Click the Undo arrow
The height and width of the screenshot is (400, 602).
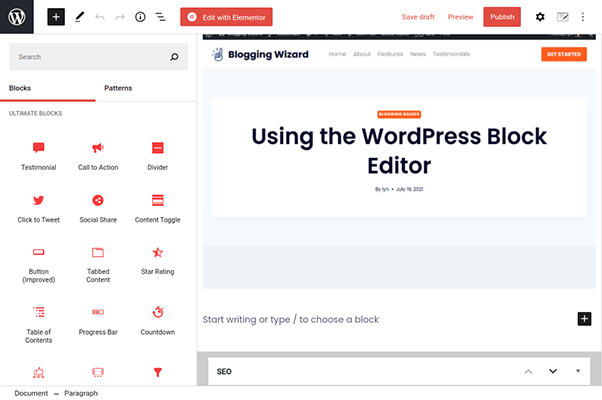100,17
